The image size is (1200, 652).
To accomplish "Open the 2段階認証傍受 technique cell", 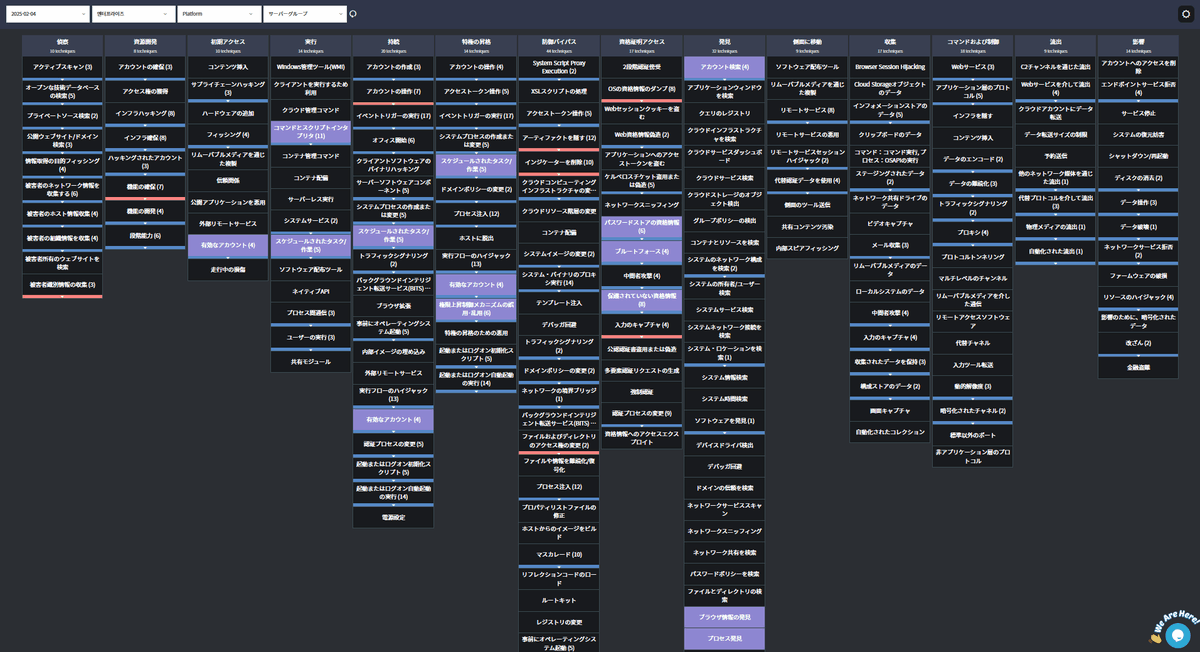I will coord(641,67).
